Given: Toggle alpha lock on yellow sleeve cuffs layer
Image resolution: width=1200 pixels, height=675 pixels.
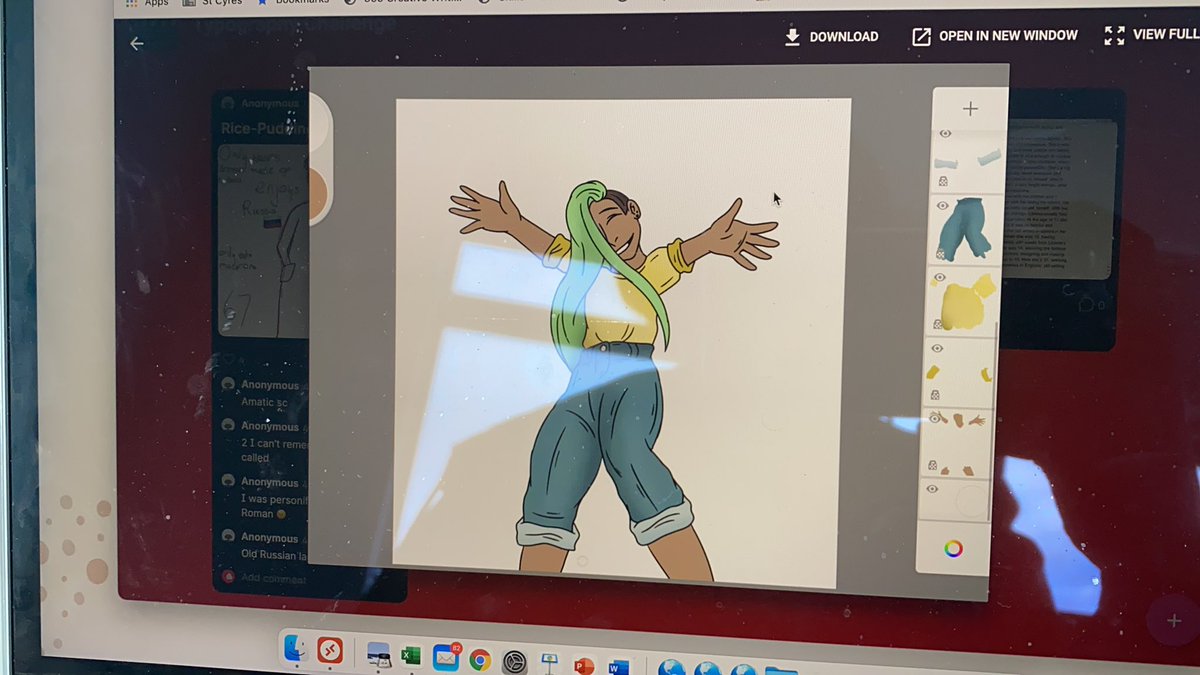Looking at the screenshot, I should (935, 395).
